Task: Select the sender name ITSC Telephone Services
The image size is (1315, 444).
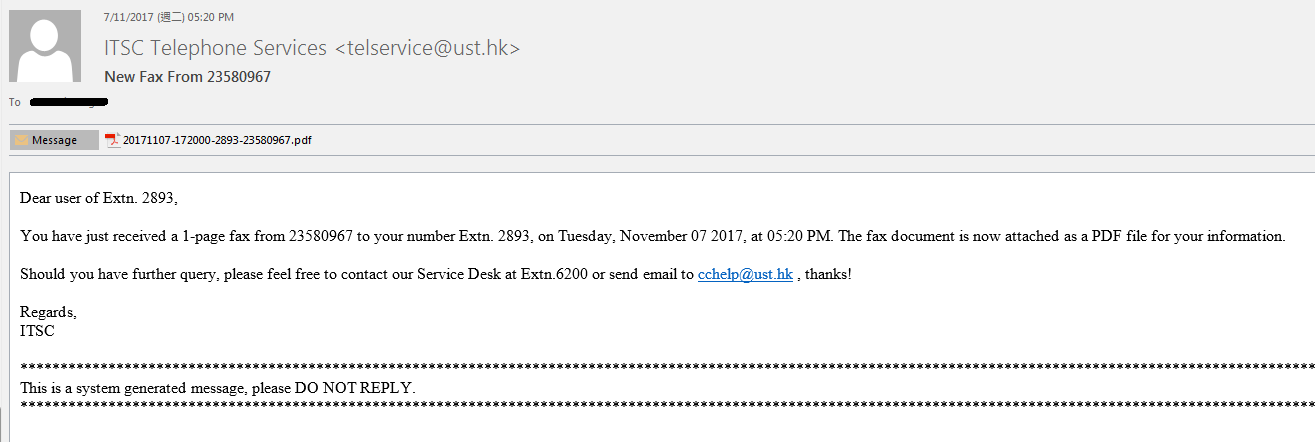Action: pos(215,48)
